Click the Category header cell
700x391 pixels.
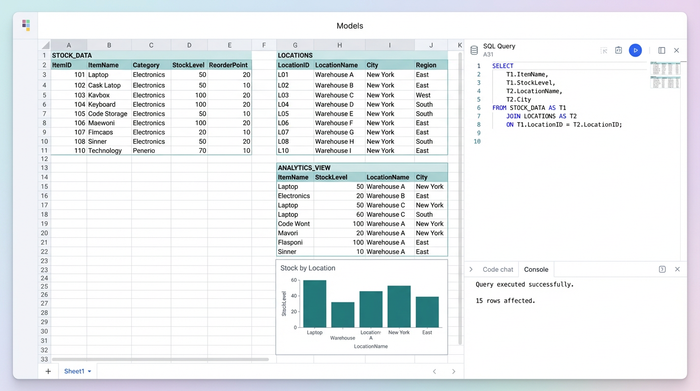pyautogui.click(x=151, y=65)
